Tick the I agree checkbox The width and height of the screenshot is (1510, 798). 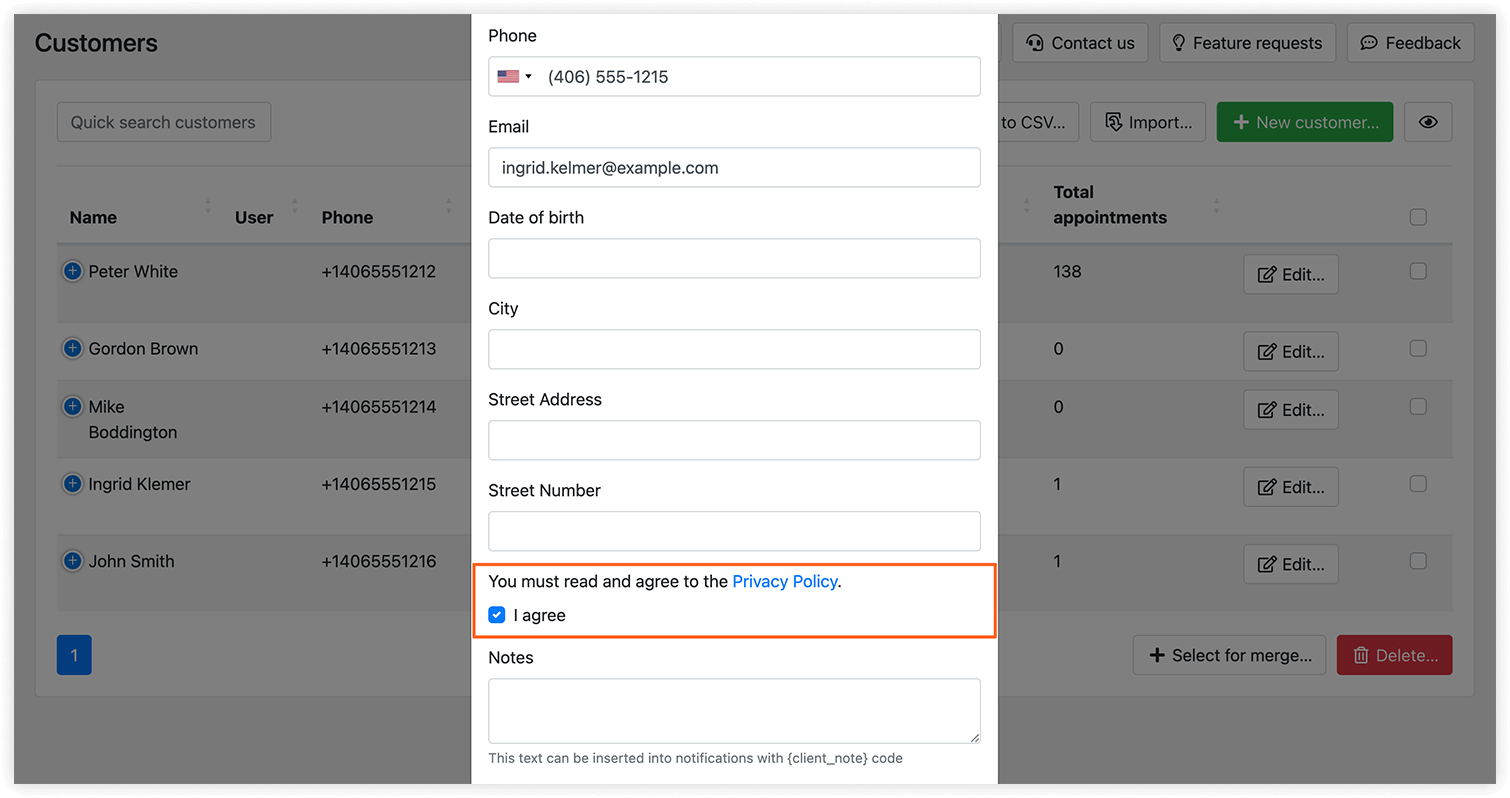496,615
